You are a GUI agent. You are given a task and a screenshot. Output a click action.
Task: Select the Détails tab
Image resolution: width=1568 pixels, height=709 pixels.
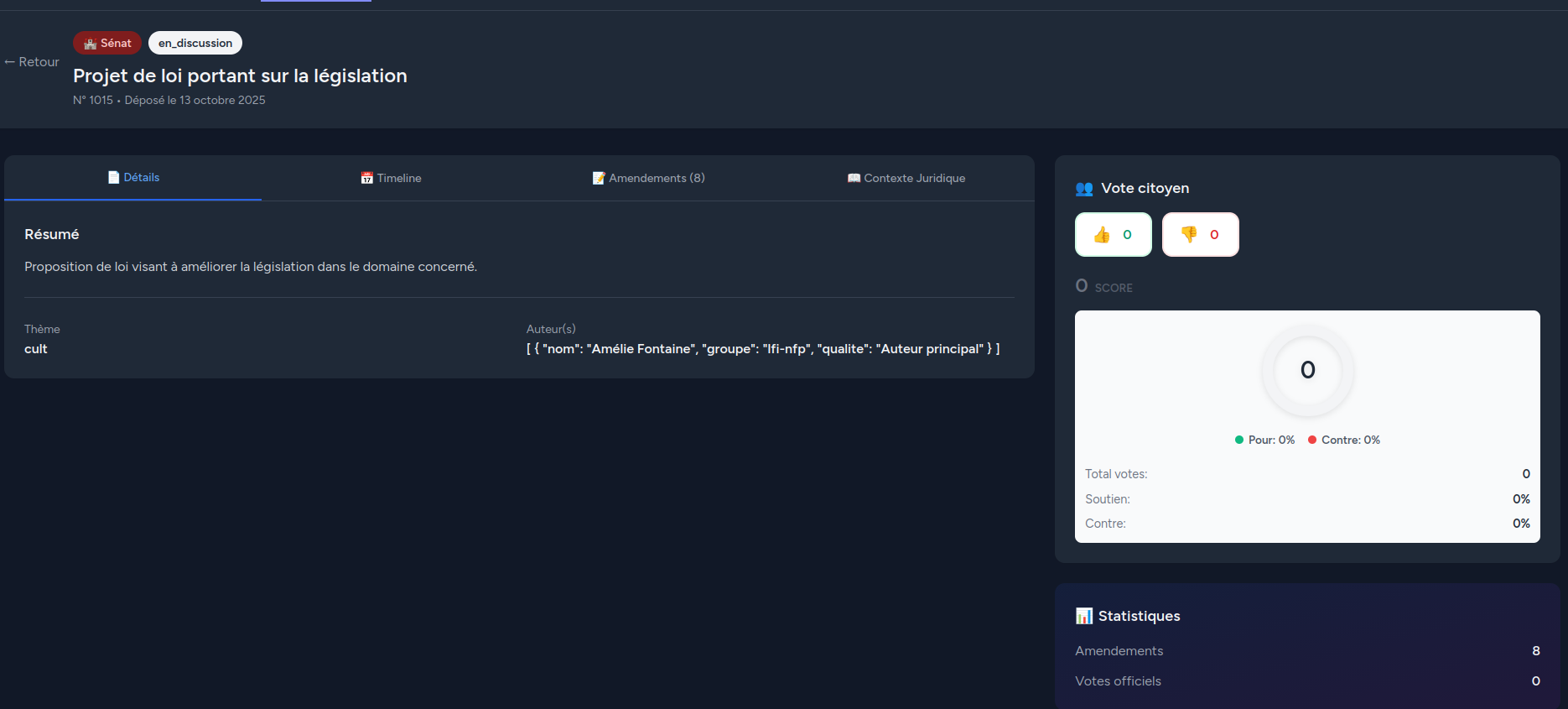coord(134,178)
